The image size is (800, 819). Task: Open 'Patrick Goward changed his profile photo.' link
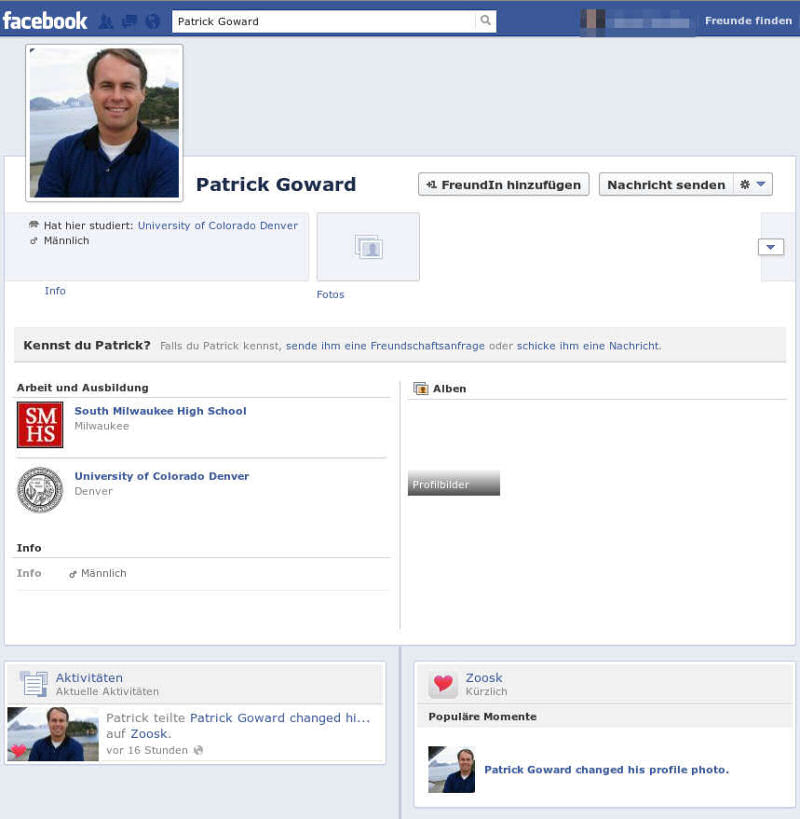[x=606, y=770]
